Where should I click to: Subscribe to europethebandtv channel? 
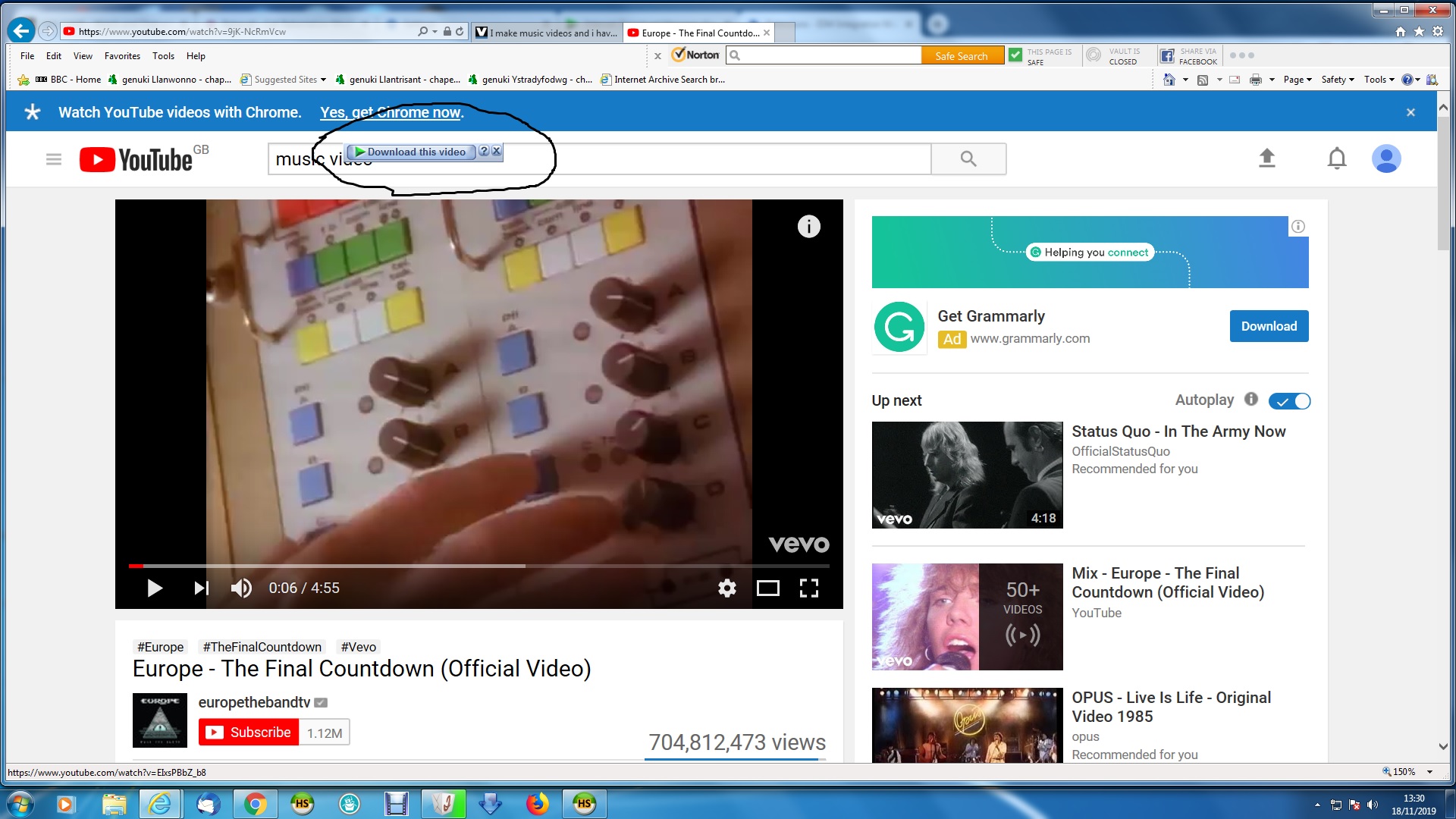[x=249, y=733]
